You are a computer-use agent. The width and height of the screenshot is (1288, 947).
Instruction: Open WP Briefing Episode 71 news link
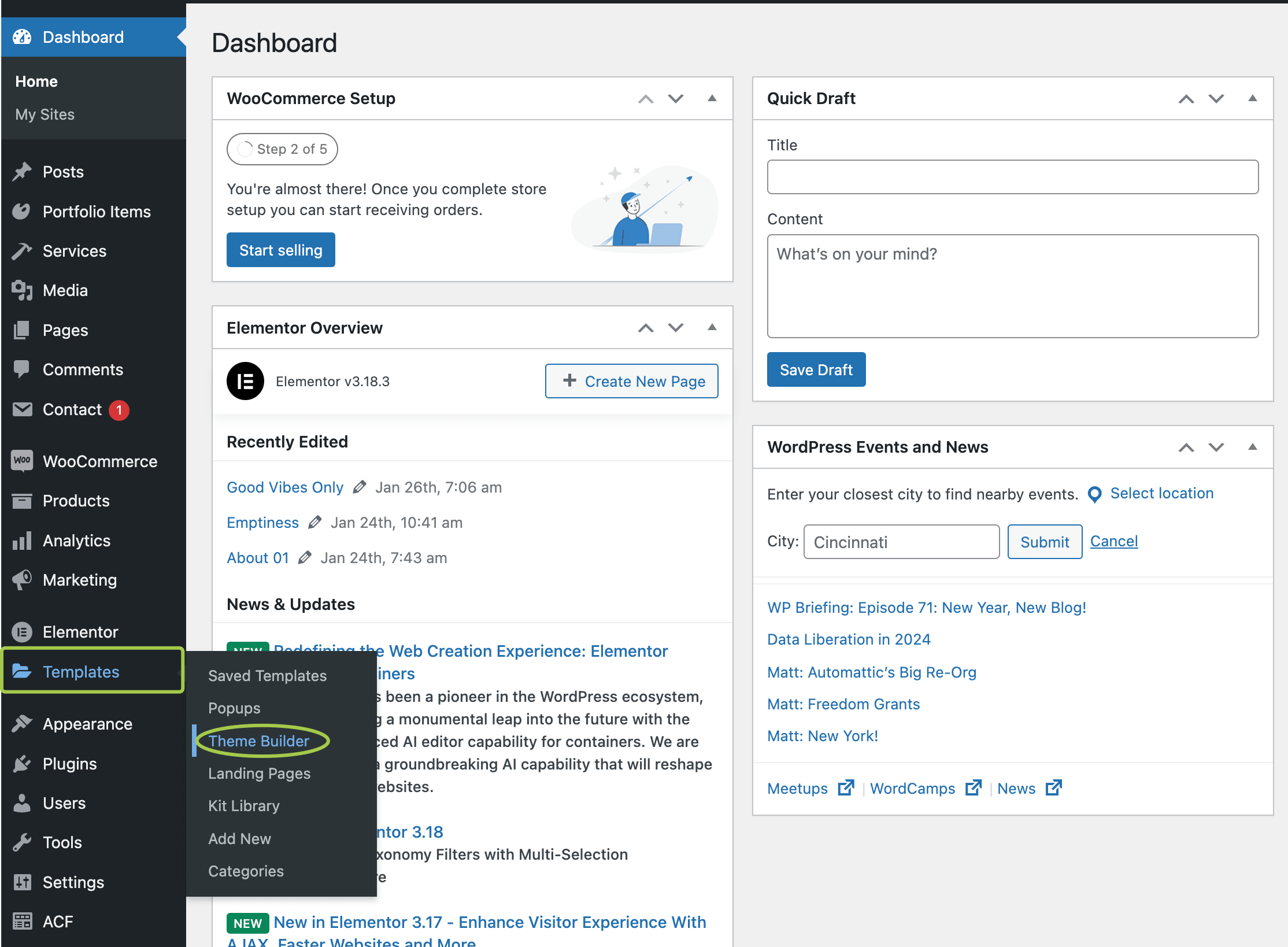pyautogui.click(x=926, y=608)
